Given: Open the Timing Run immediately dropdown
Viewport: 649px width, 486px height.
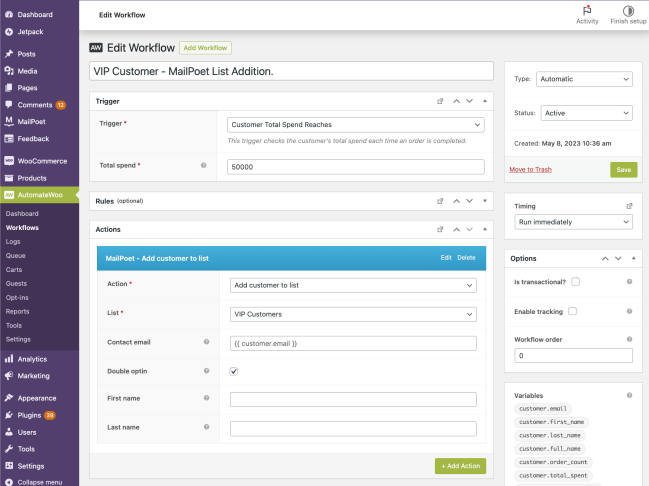Looking at the screenshot, I should 572,221.
